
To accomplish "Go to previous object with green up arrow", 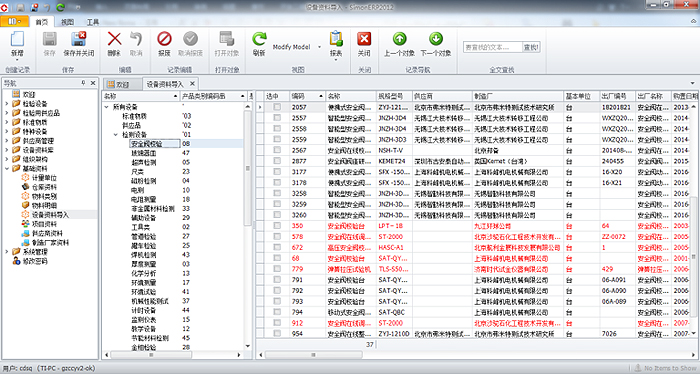I will (x=399, y=39).
